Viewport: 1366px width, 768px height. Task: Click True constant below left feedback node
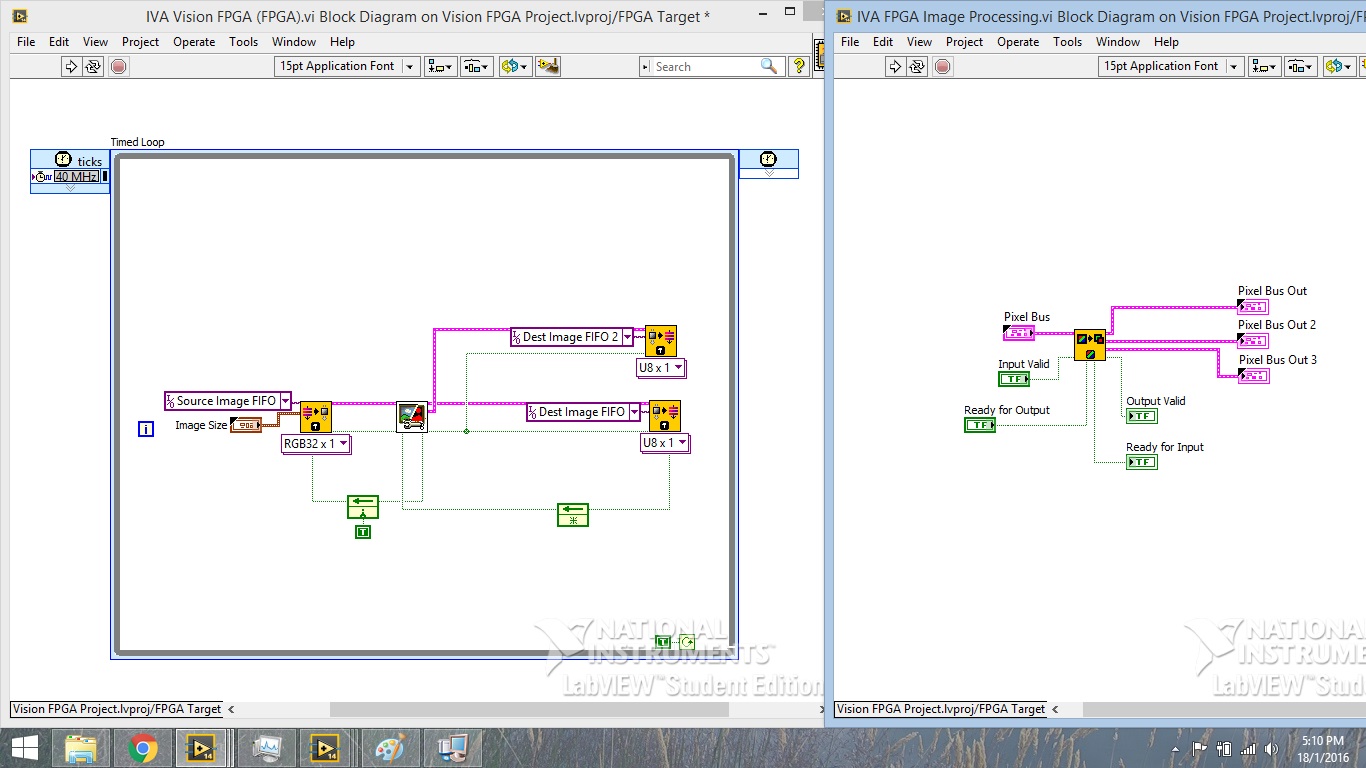click(x=363, y=532)
